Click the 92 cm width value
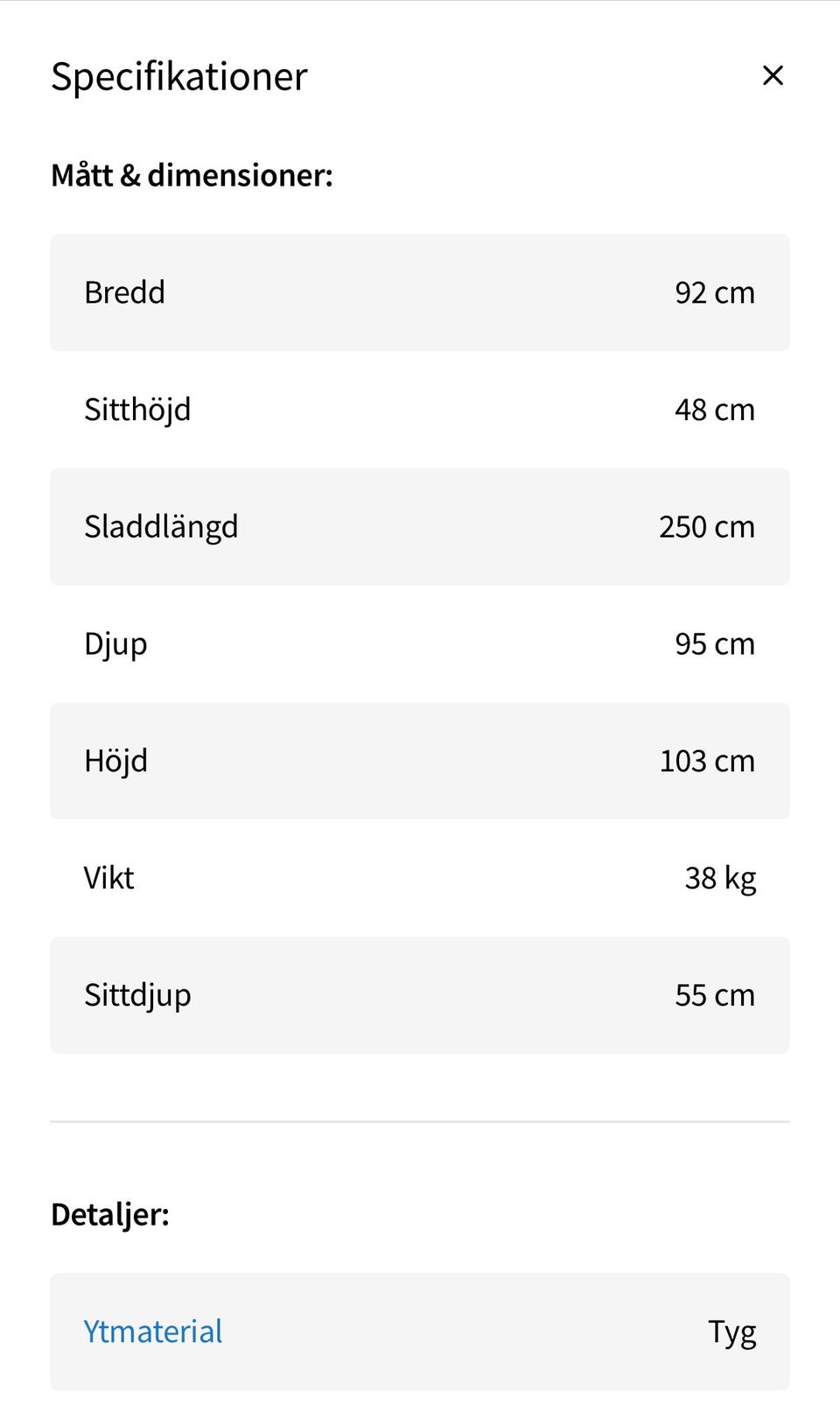Viewport: 840px width, 1405px height. tap(714, 292)
